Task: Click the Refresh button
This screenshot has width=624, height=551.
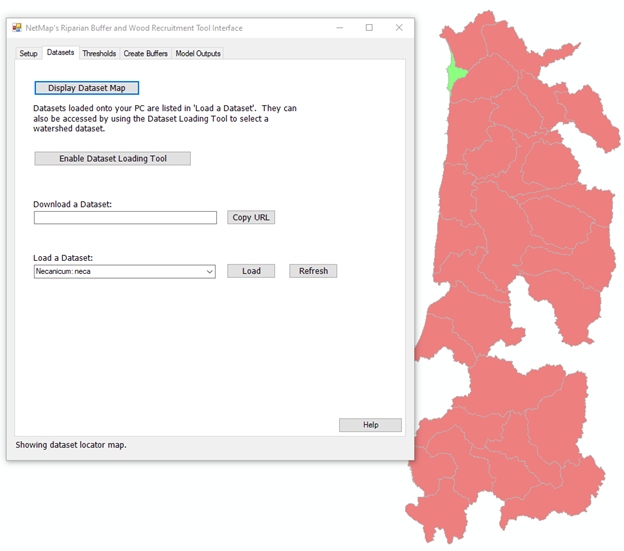Action: pos(313,271)
